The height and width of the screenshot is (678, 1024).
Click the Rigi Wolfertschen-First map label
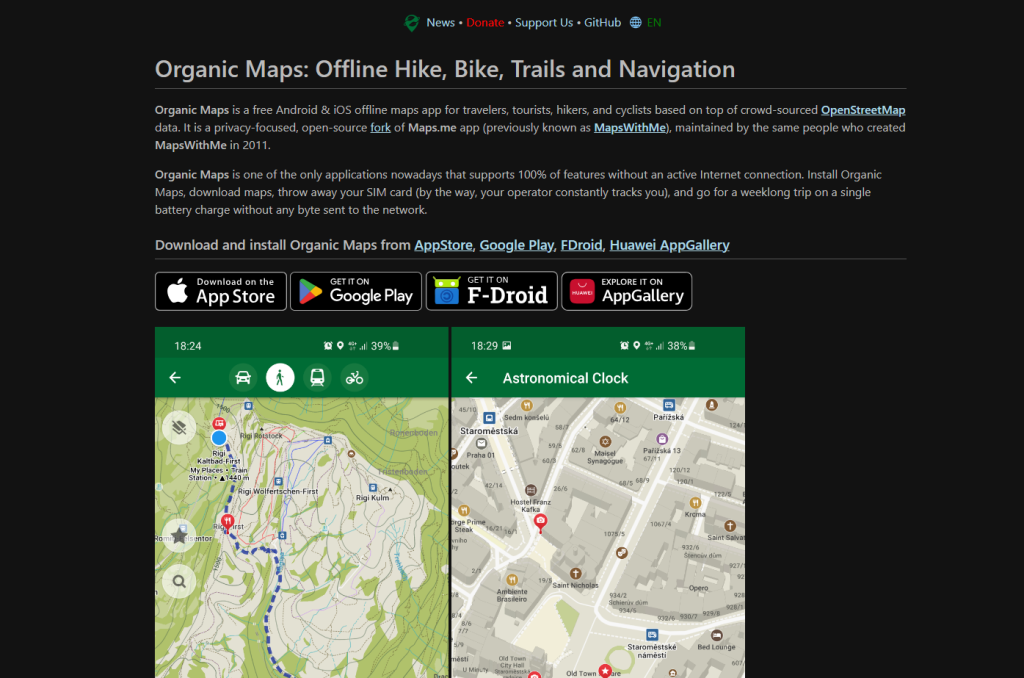(x=278, y=491)
